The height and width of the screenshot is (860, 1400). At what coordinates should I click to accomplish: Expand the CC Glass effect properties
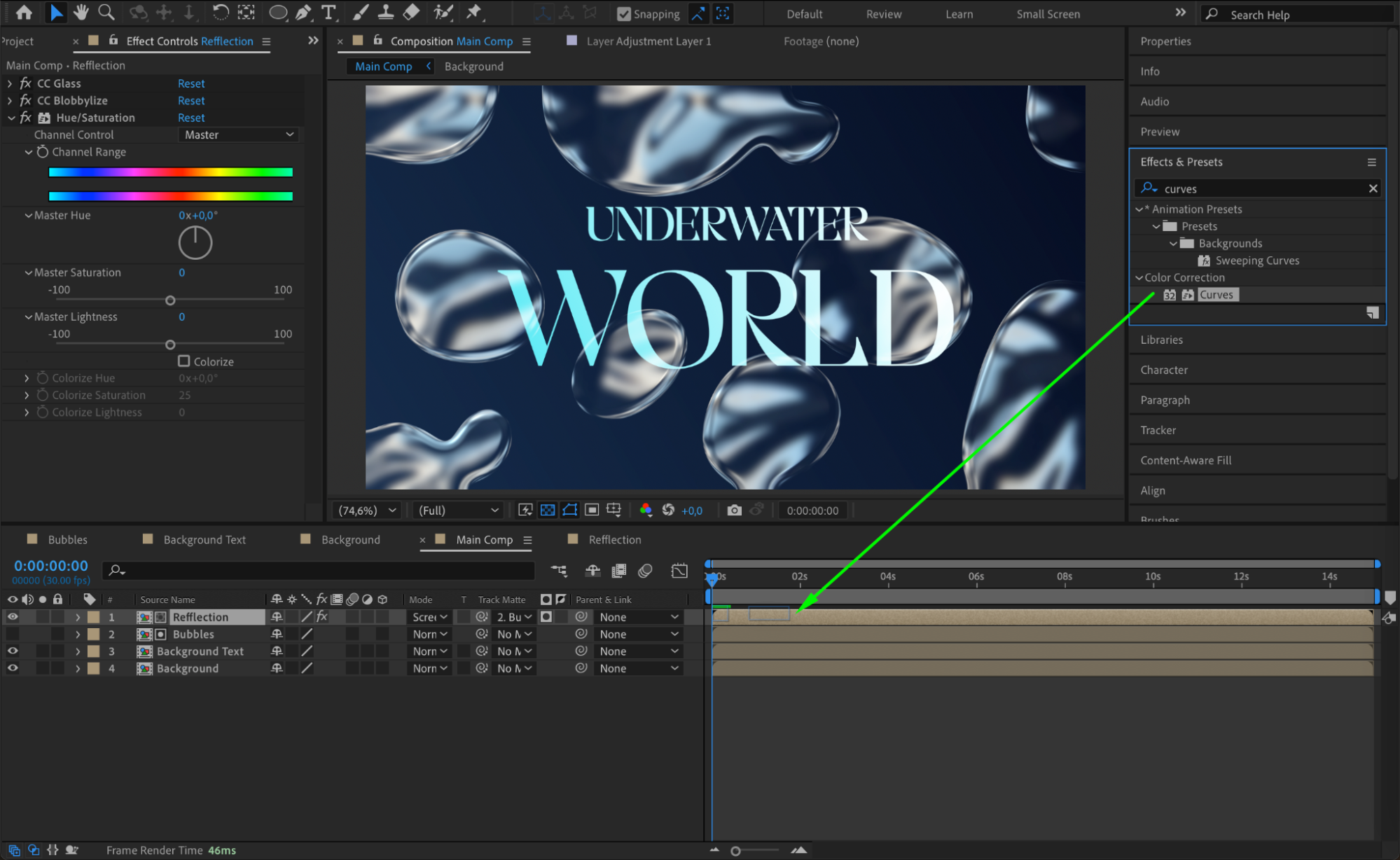(x=10, y=83)
